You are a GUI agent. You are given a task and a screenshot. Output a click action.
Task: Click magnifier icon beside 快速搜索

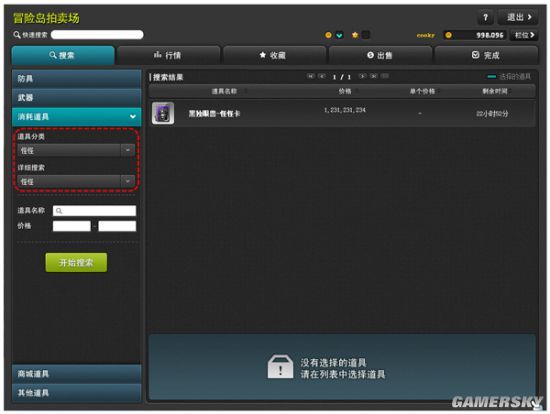point(17,35)
